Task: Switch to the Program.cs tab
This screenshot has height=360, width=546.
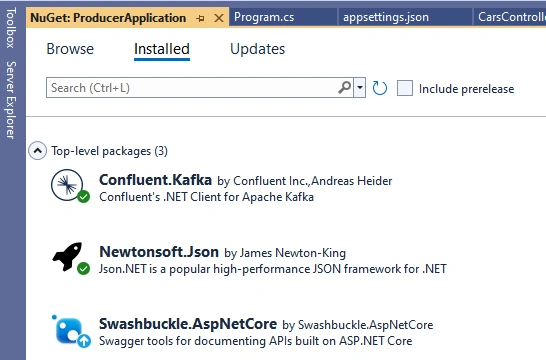Action: point(264,17)
